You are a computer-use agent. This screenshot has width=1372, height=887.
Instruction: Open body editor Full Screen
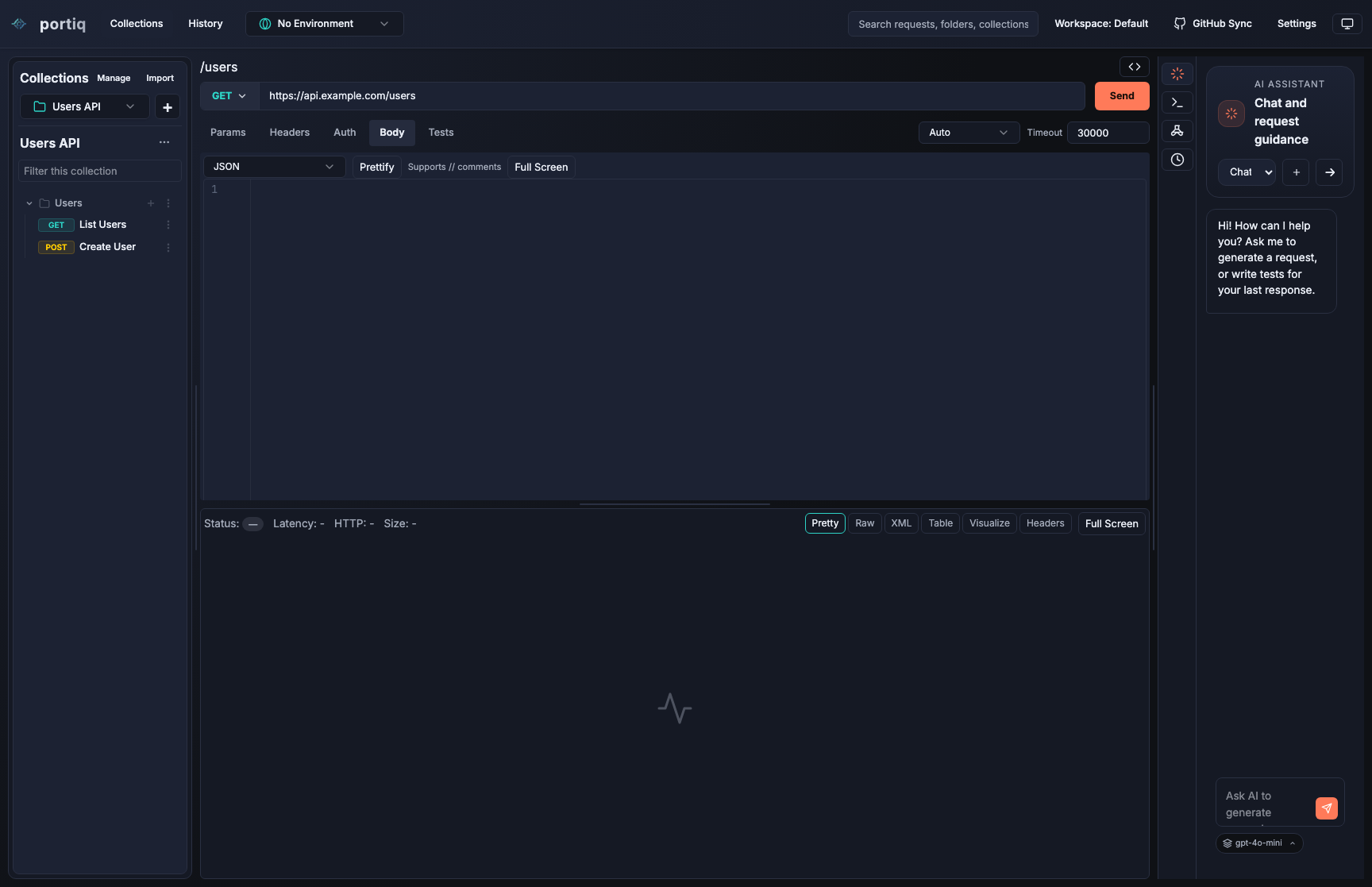(x=541, y=167)
